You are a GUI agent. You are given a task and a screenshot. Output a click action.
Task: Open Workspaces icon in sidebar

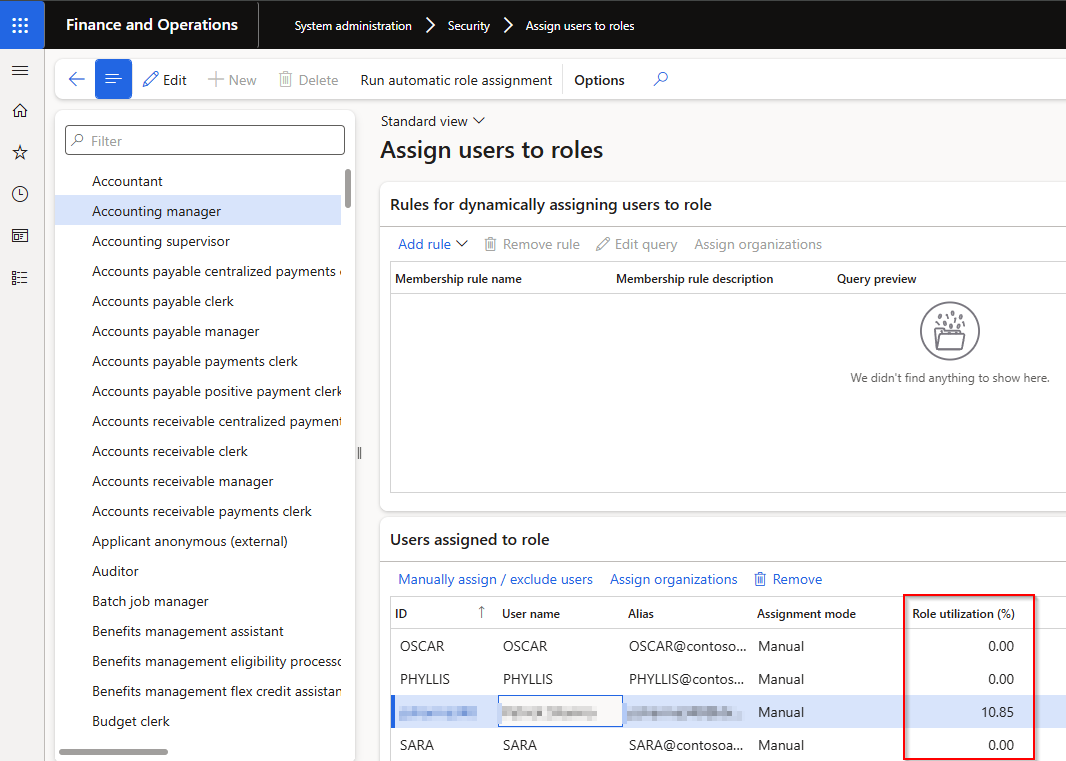(20, 236)
